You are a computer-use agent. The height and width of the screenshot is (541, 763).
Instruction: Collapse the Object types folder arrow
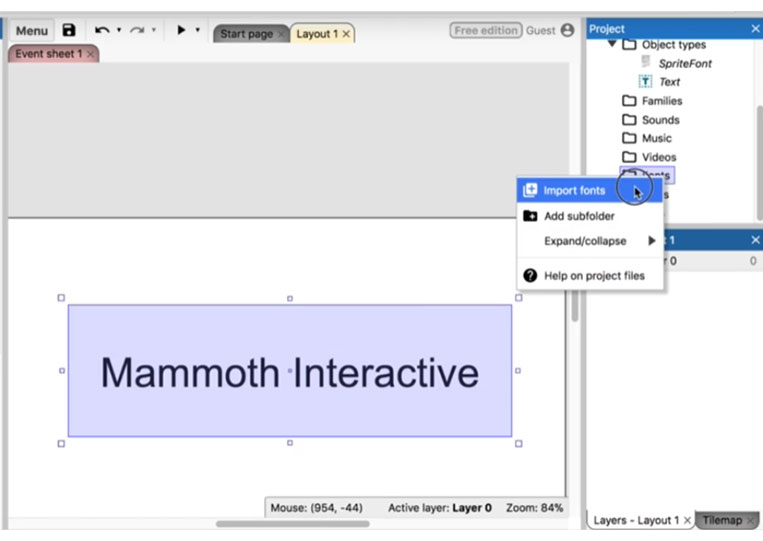[612, 44]
